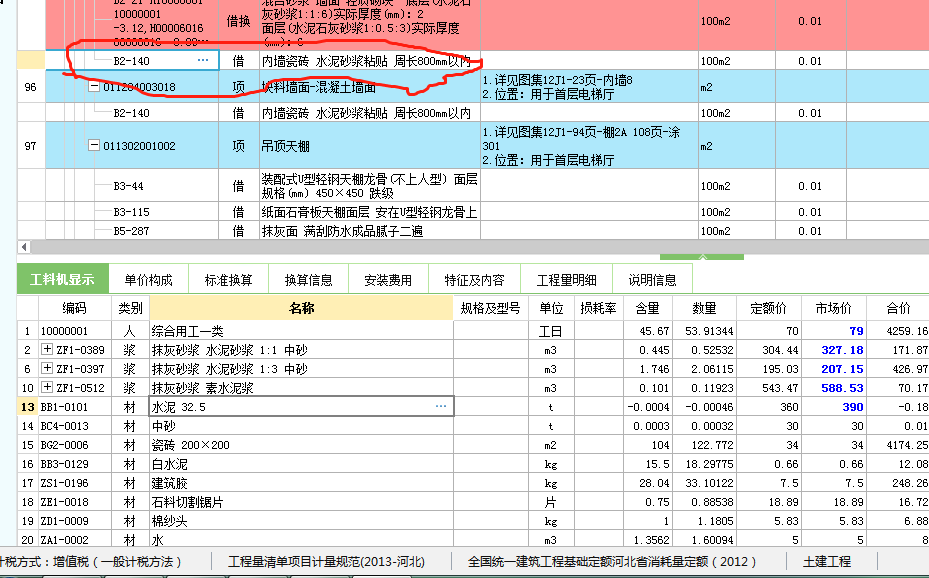
Task: Click the market price 327.18 cell
Action: point(833,350)
